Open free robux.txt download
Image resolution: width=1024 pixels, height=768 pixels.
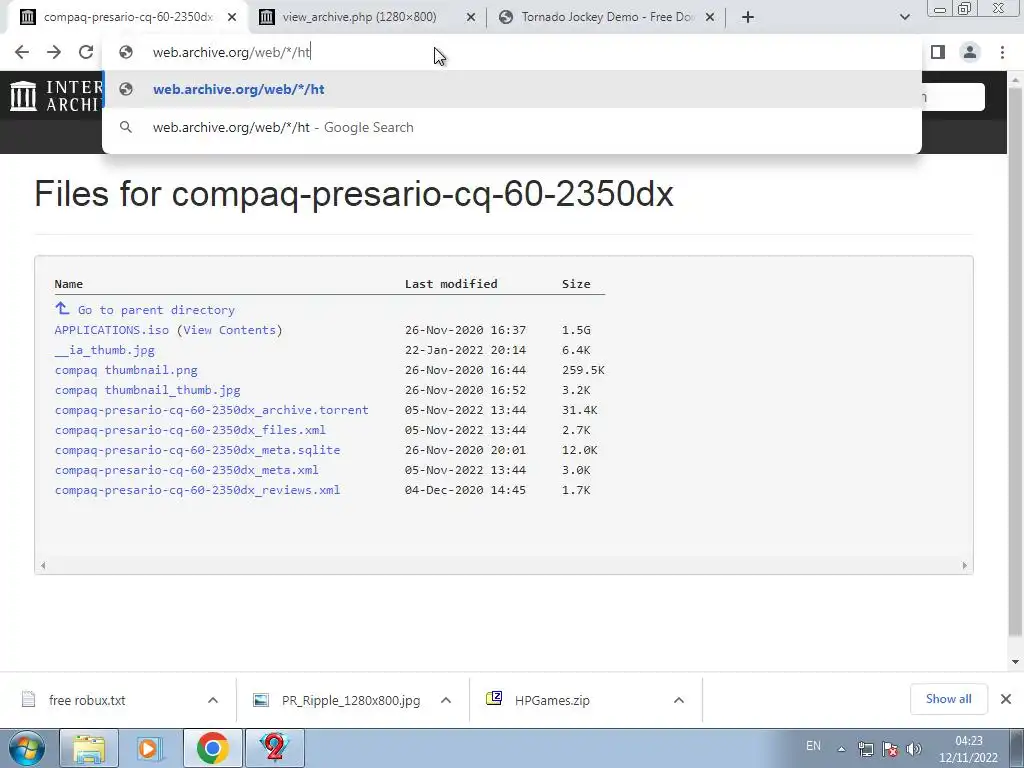(87, 701)
